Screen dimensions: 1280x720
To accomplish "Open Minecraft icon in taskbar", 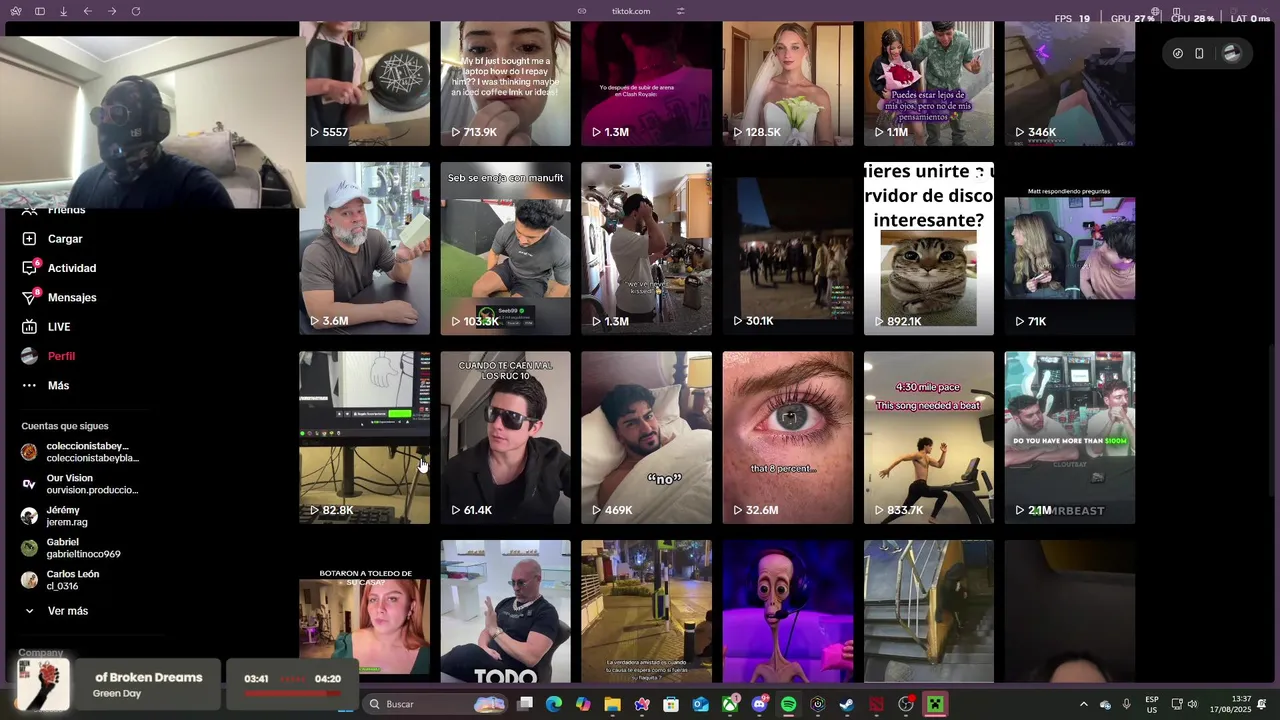I will coord(935,704).
